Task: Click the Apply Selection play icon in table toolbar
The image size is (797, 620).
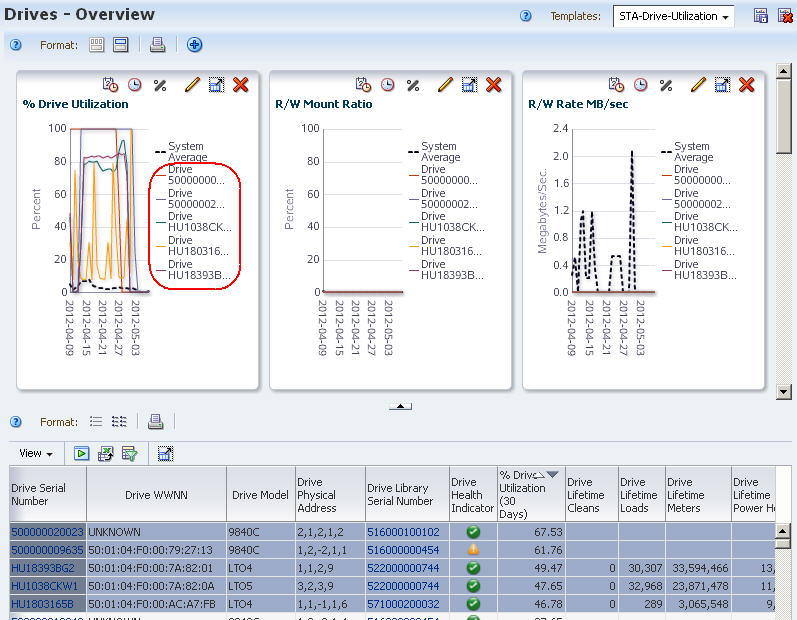Action: click(x=81, y=453)
